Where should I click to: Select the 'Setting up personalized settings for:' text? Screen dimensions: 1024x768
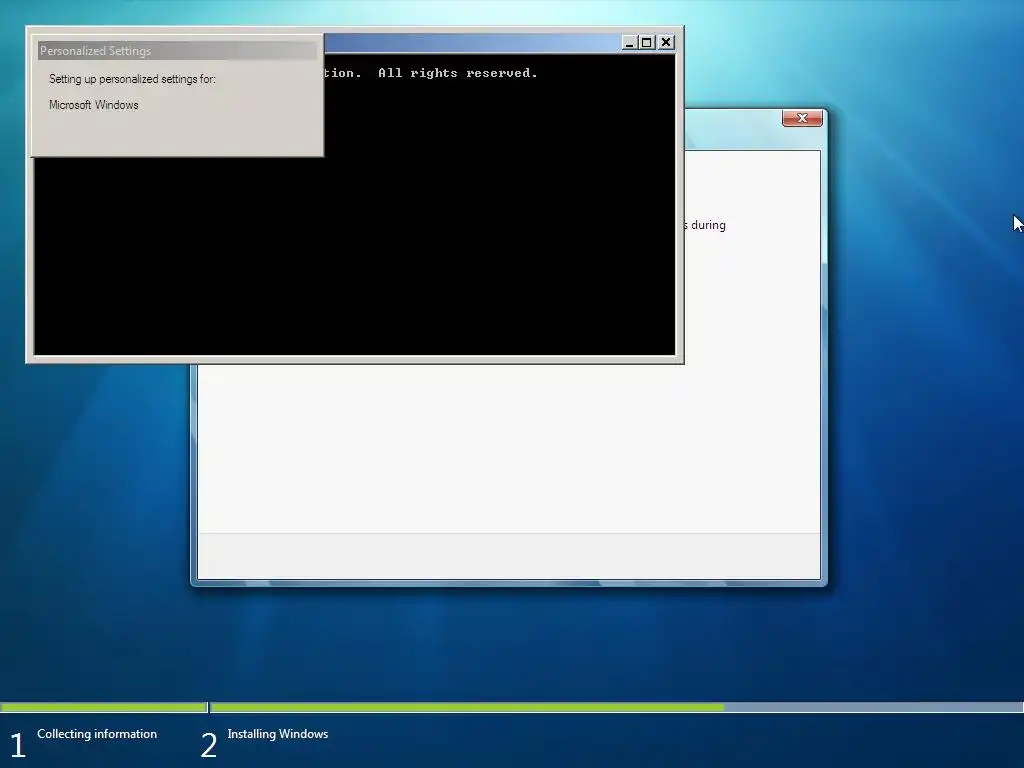coord(132,79)
